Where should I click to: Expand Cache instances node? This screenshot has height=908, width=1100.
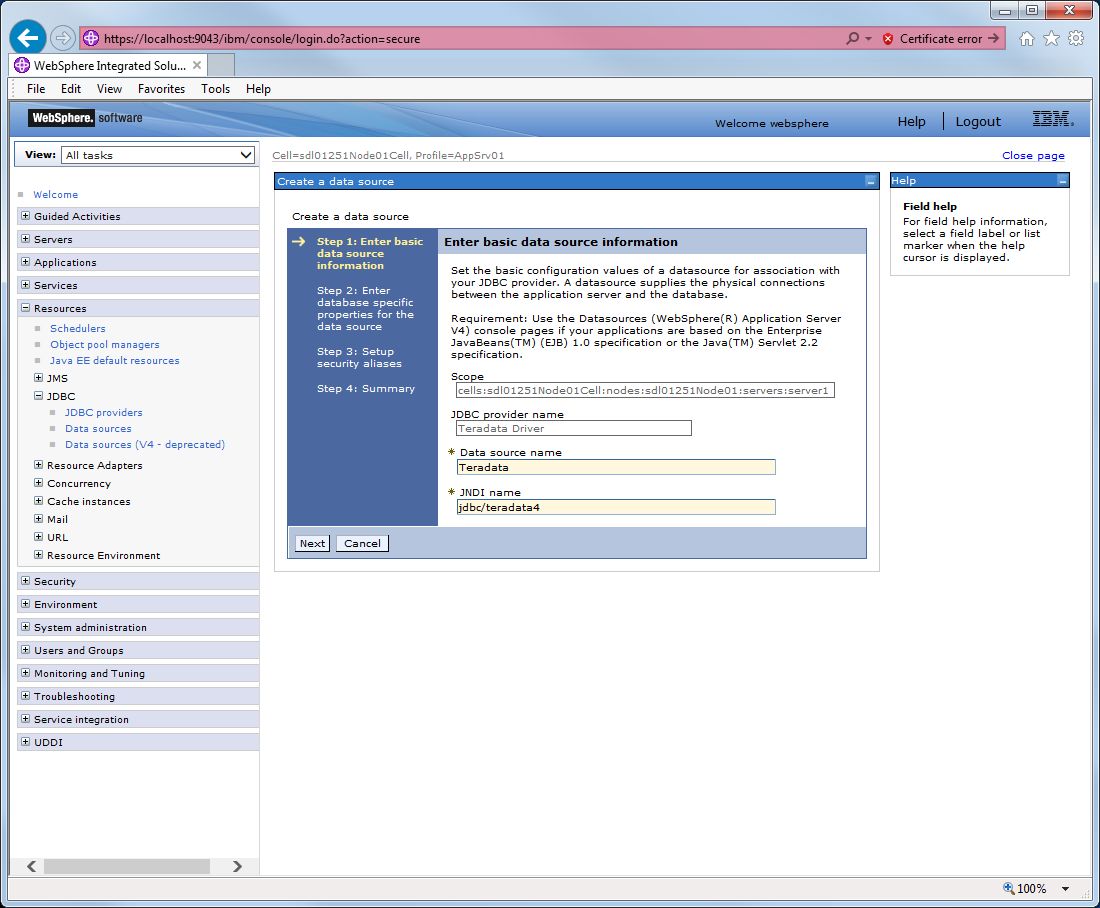click(39, 501)
